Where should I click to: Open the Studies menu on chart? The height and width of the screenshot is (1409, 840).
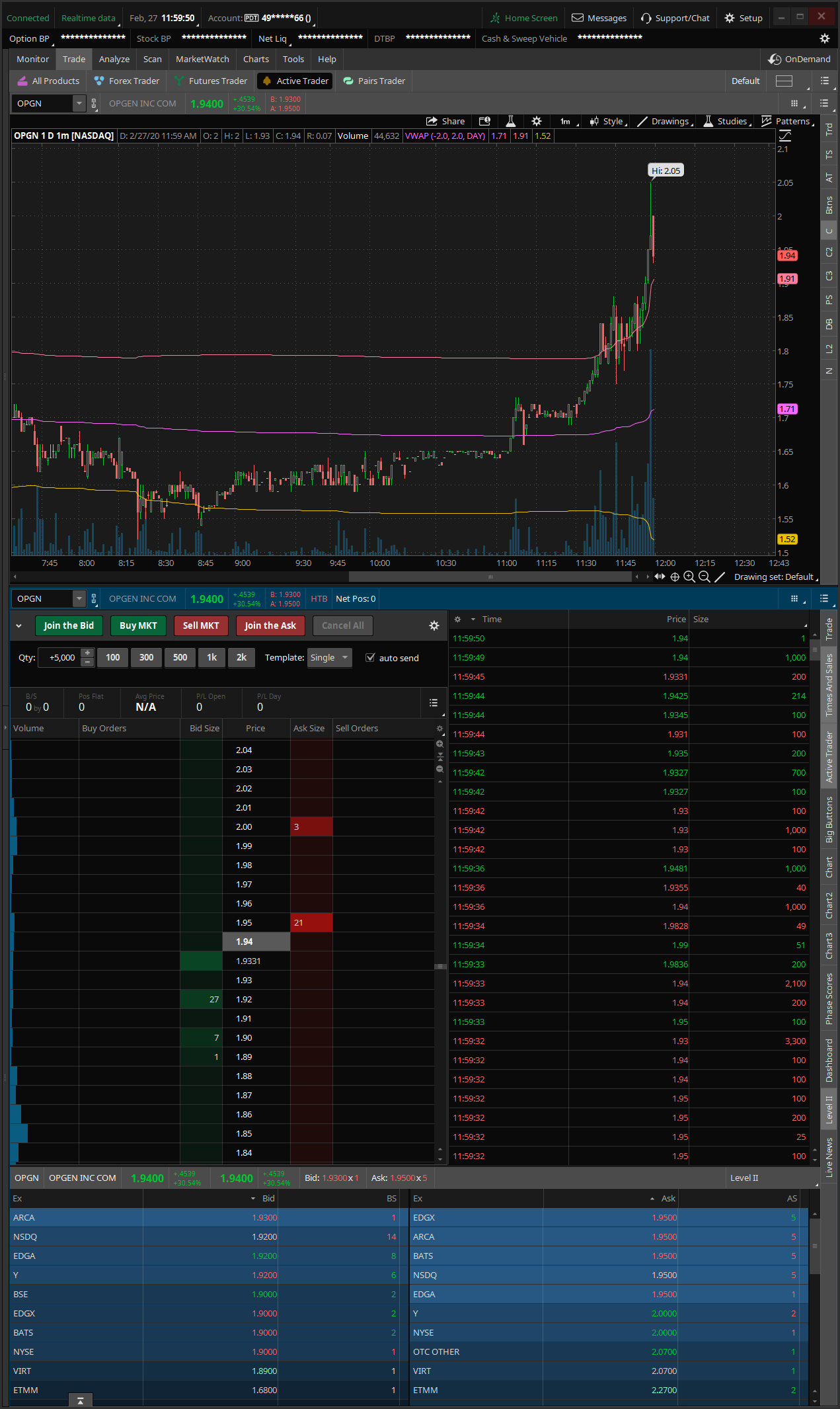pyautogui.click(x=726, y=121)
